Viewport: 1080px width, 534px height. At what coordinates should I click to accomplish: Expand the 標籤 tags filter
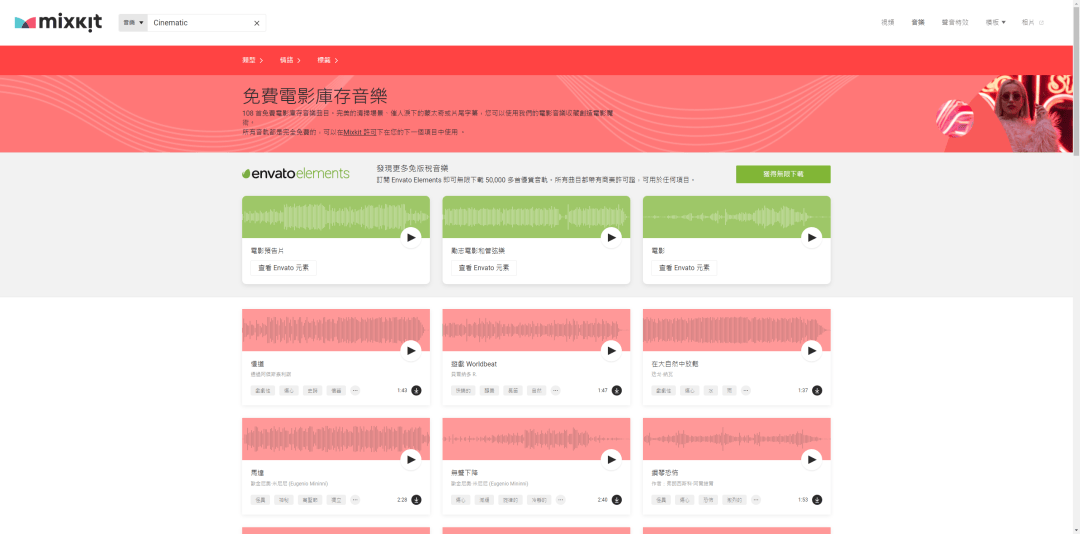point(327,60)
